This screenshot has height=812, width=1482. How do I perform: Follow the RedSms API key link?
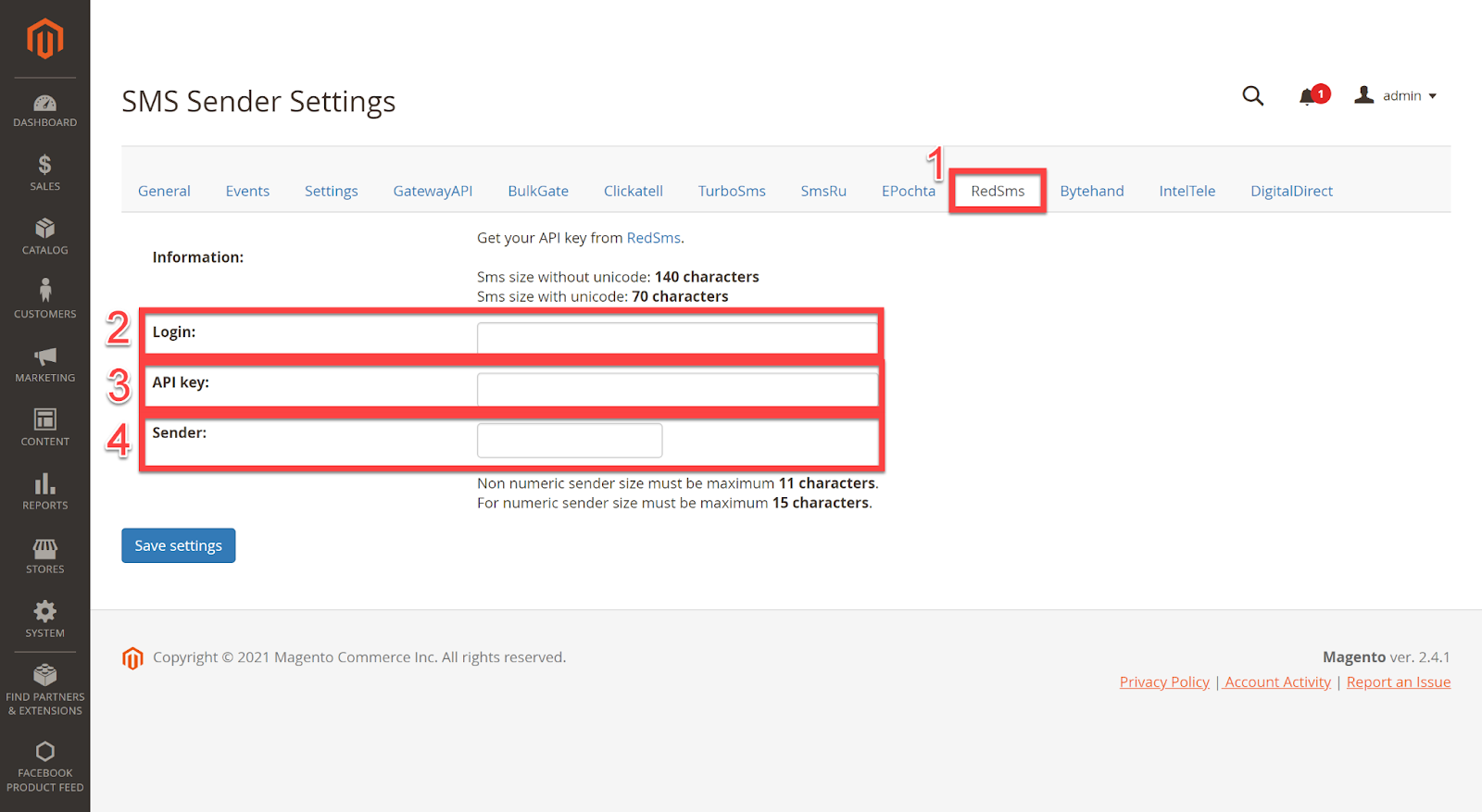[654, 238]
